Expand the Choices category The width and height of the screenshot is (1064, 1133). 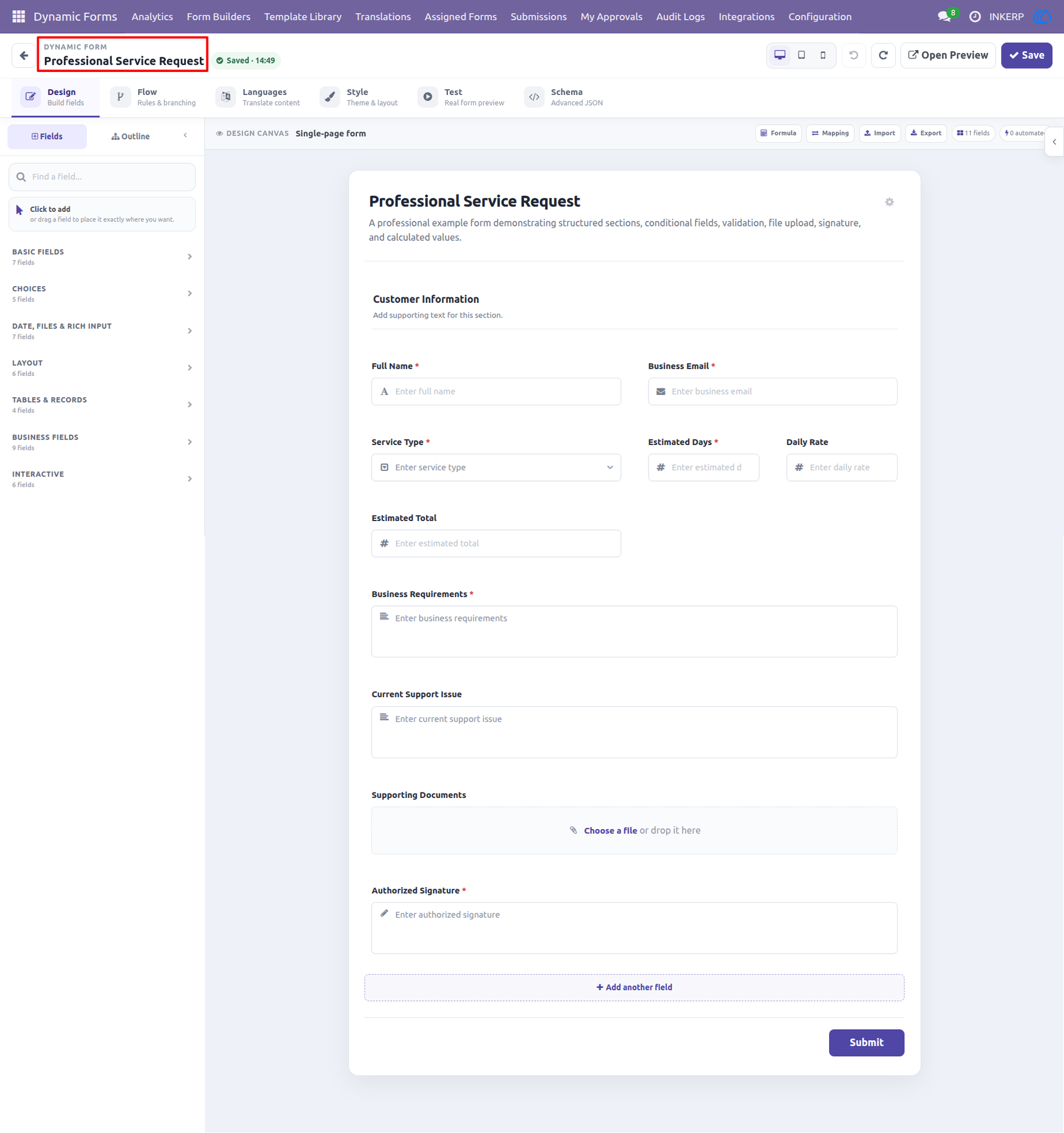(102, 293)
